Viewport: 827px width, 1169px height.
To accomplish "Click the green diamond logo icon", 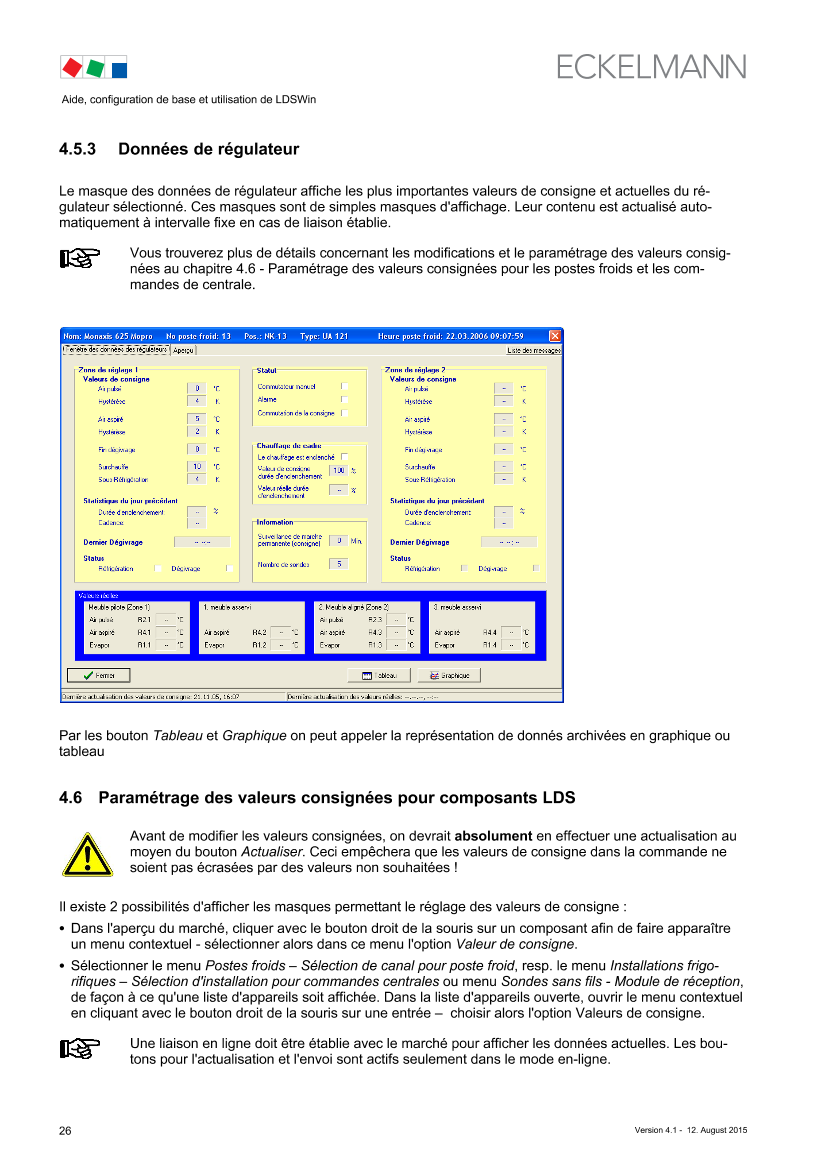I will (95, 68).
